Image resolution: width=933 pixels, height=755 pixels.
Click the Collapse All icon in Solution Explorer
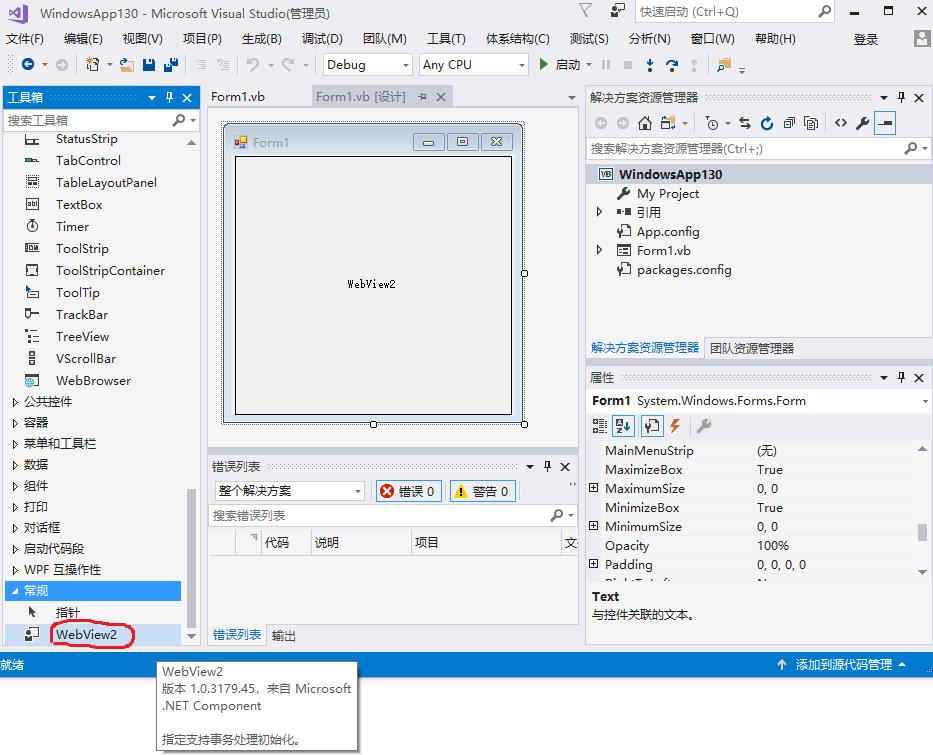[789, 123]
